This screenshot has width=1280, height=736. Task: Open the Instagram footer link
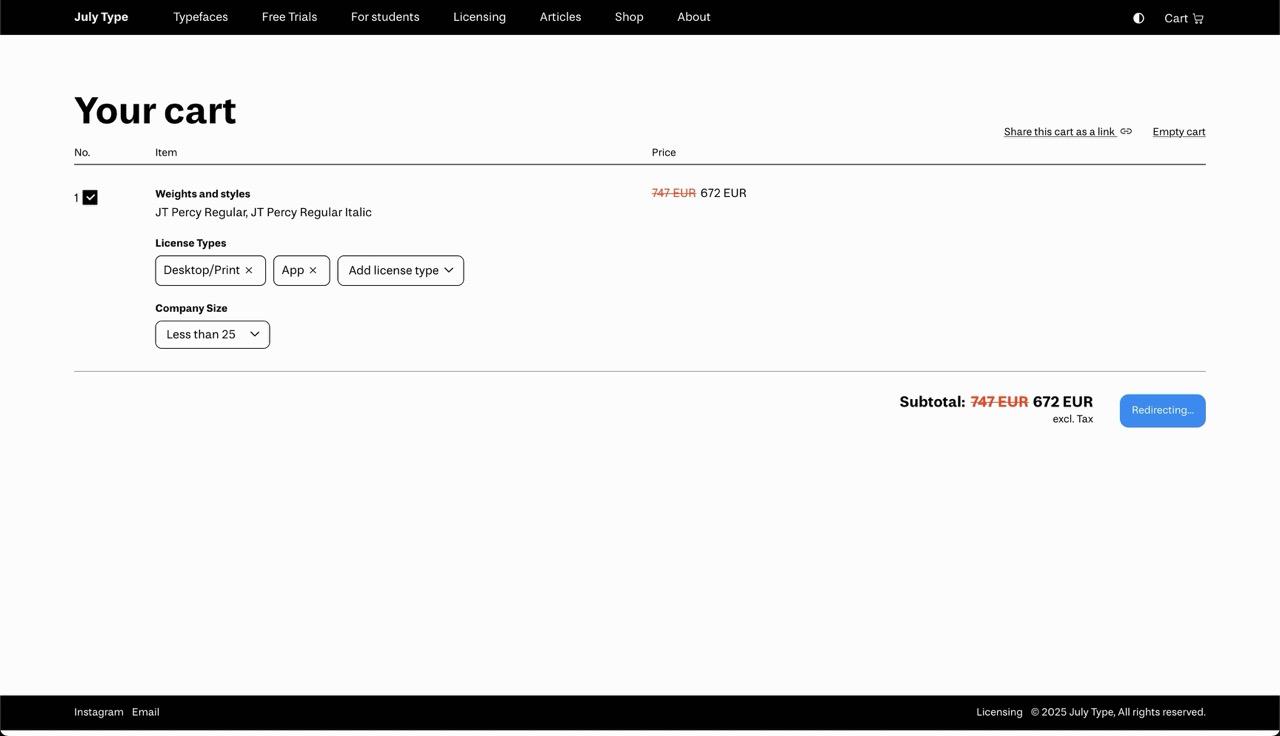[x=99, y=712]
